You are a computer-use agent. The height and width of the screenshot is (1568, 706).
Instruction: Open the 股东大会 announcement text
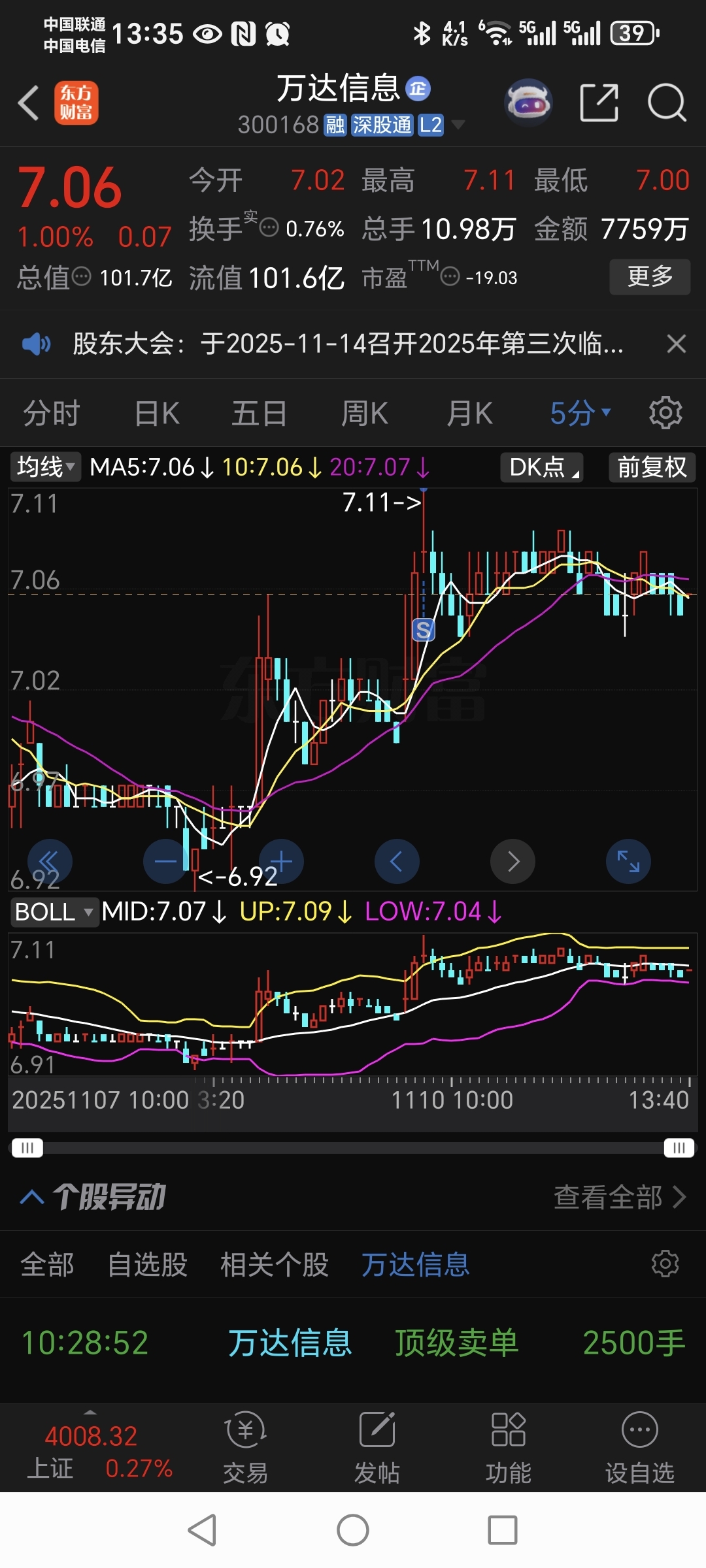click(x=348, y=344)
